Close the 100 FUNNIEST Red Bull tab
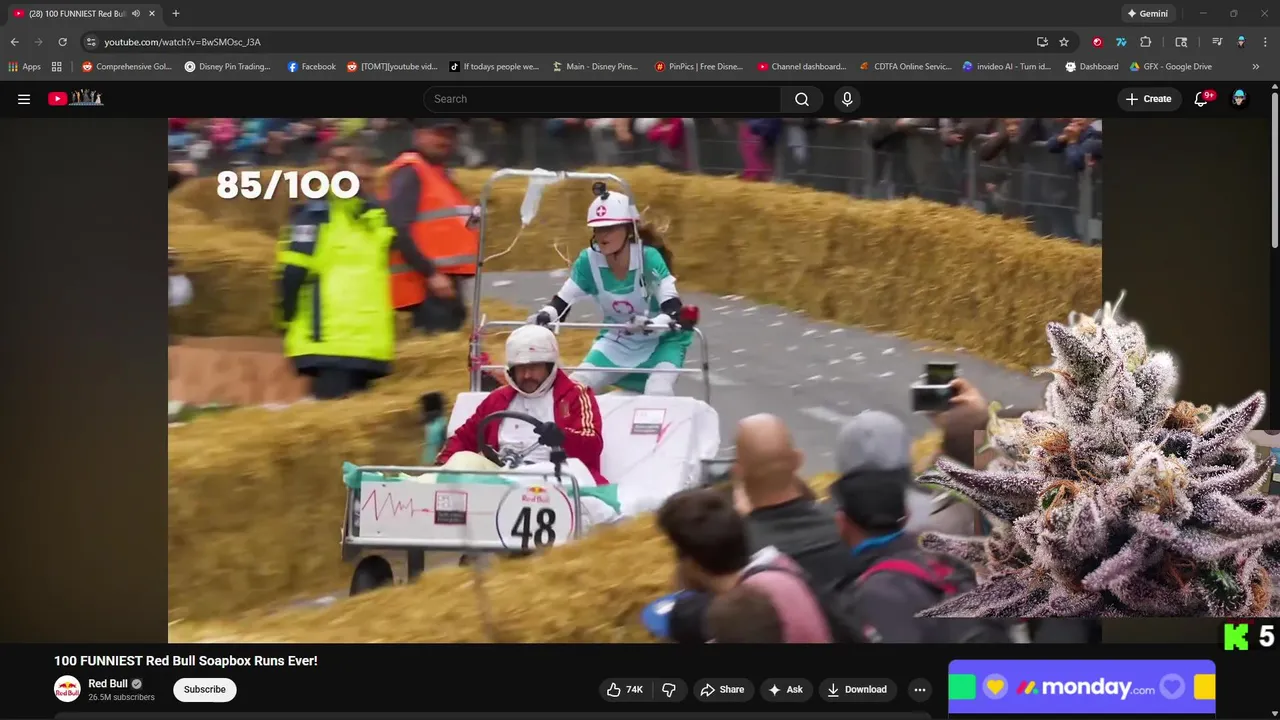The height and width of the screenshot is (720, 1280). 152,14
